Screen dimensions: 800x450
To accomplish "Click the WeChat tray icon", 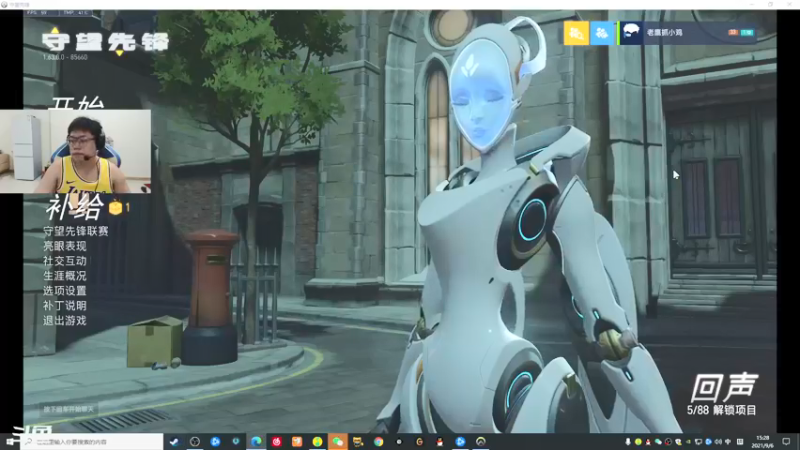I will click(x=658, y=442).
